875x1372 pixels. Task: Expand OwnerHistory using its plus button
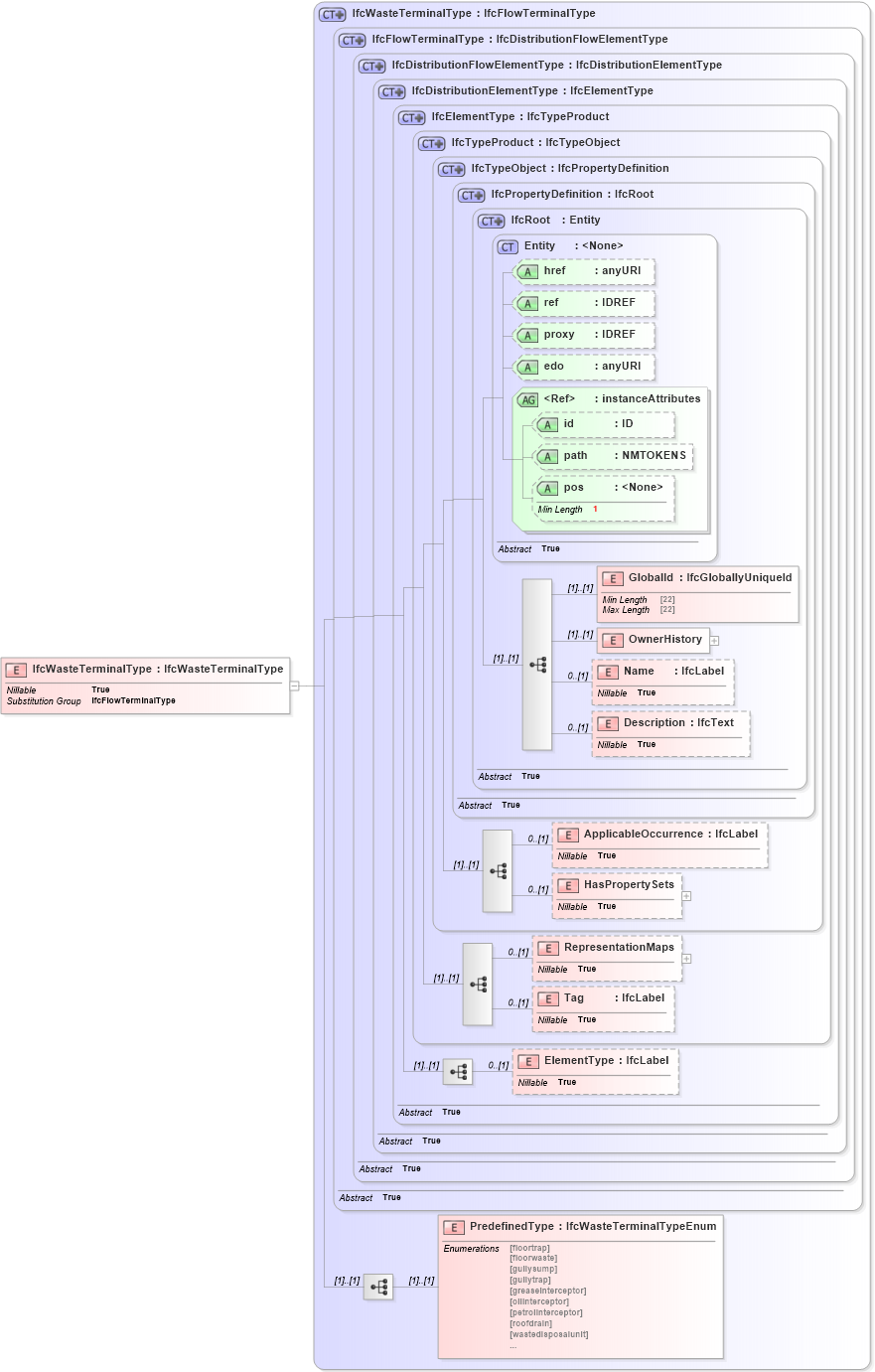point(714,641)
